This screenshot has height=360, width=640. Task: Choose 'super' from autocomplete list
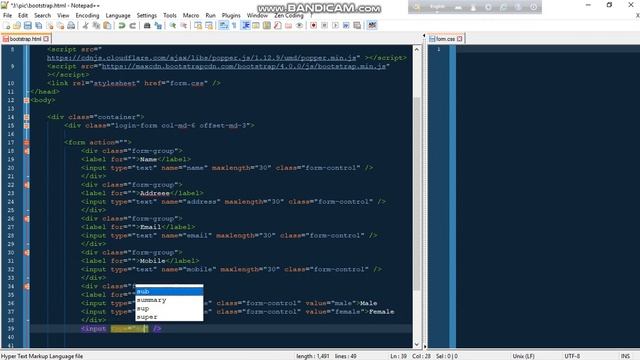(x=169, y=317)
